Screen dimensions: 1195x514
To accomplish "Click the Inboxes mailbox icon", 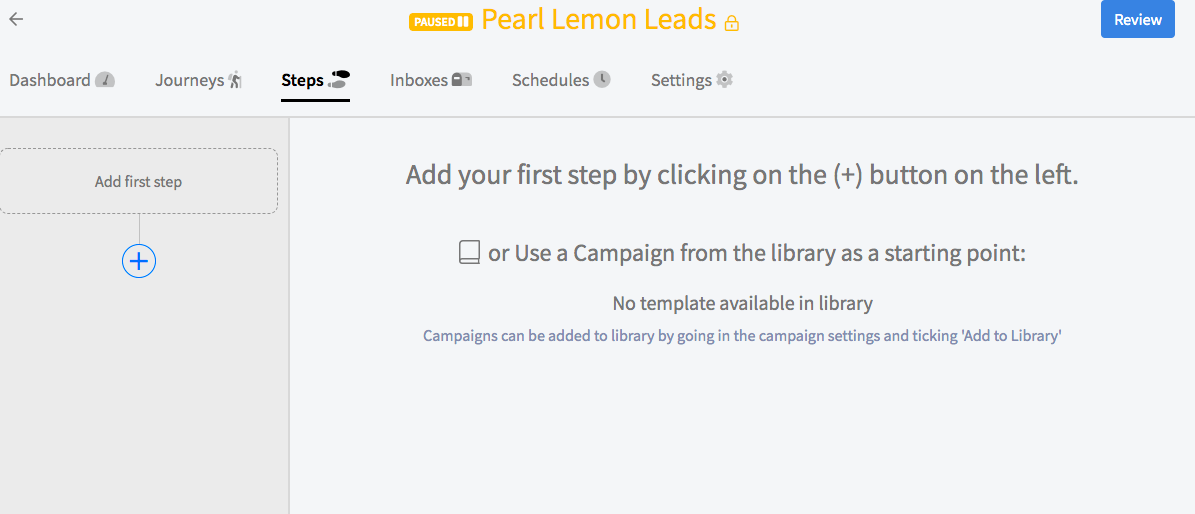I will click(x=462, y=79).
